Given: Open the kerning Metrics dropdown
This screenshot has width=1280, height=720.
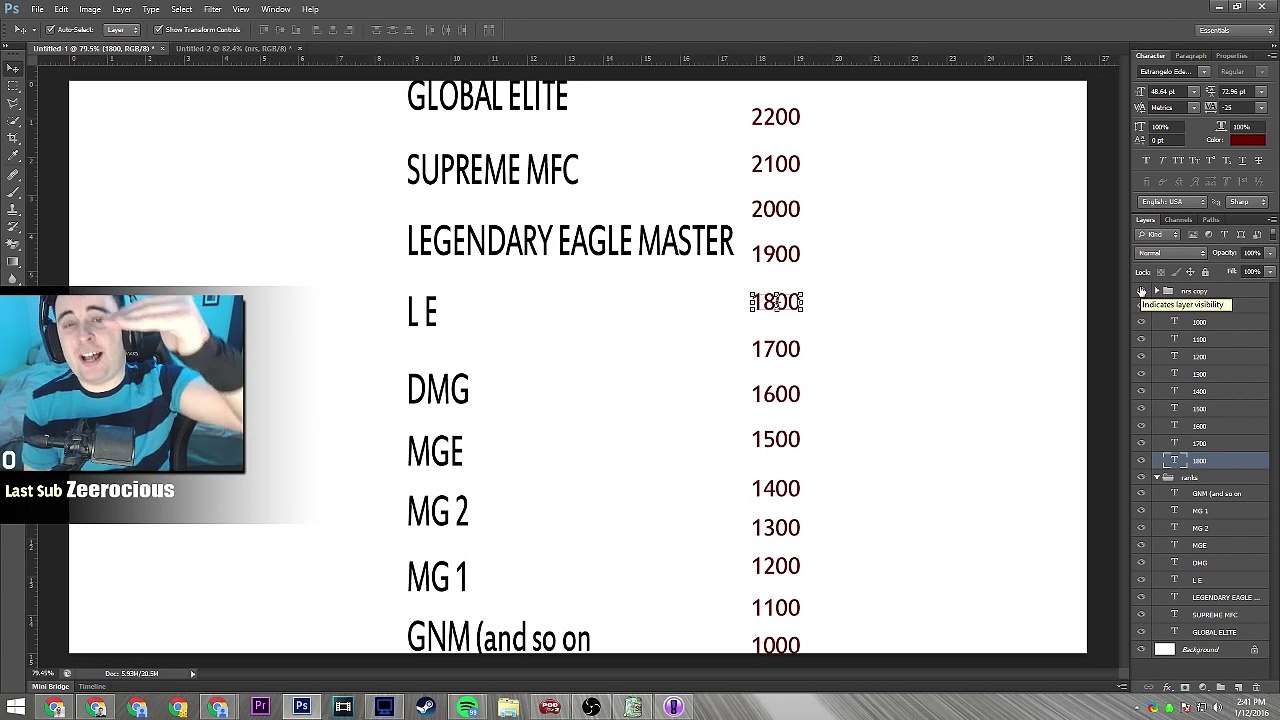Looking at the screenshot, I should (x=1194, y=107).
